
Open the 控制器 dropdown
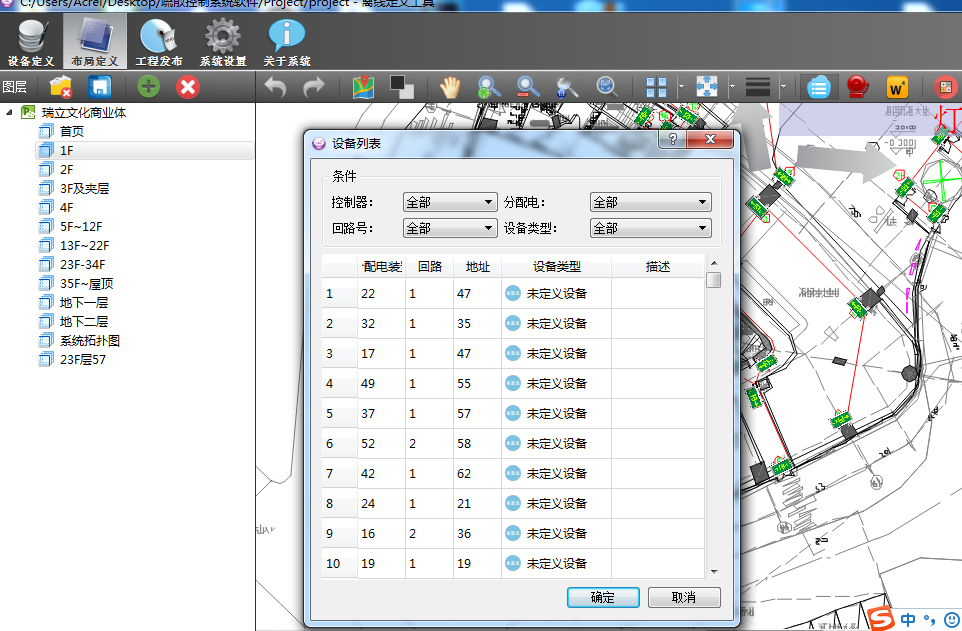pos(449,202)
